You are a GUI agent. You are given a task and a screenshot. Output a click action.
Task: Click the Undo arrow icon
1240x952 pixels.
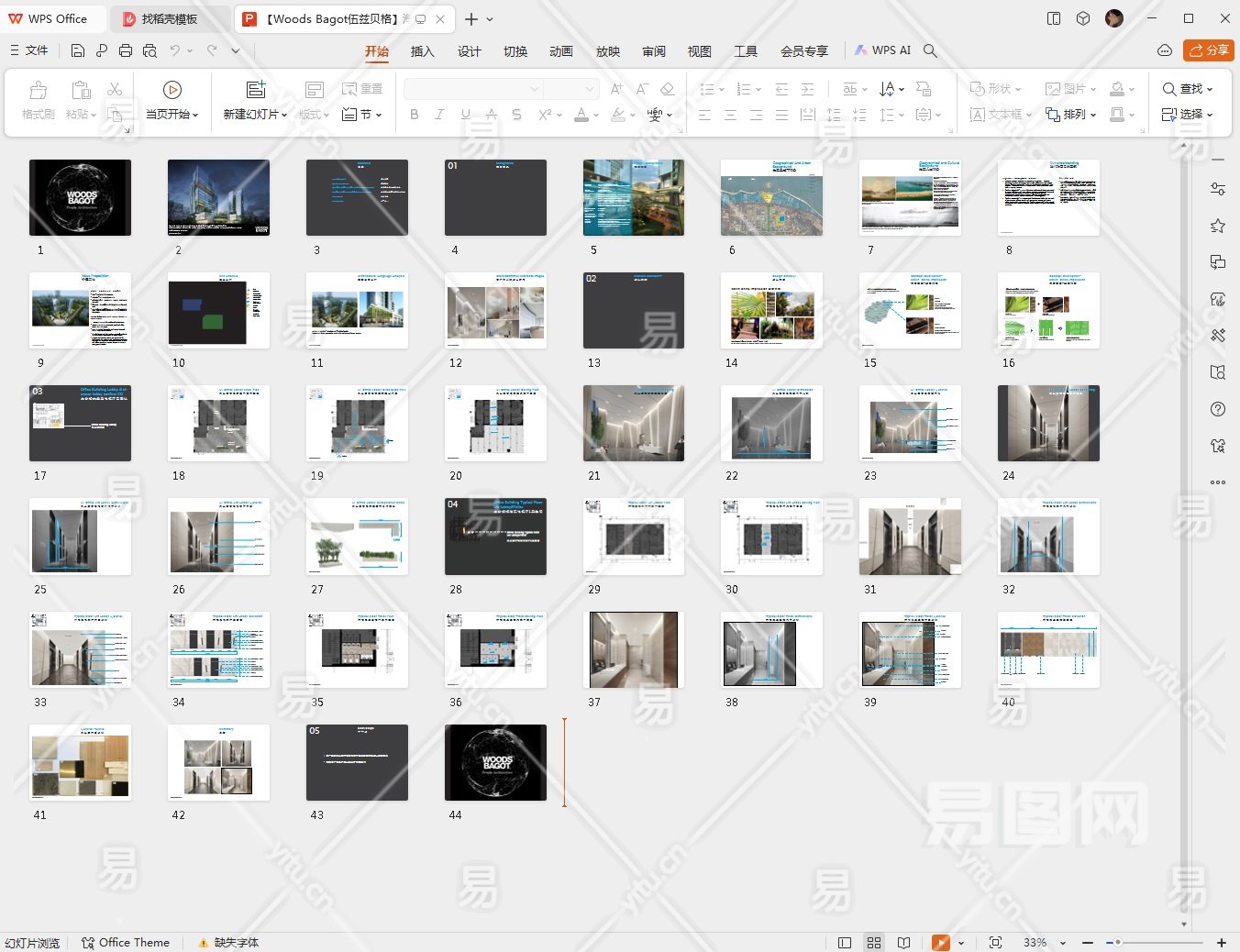(x=174, y=50)
